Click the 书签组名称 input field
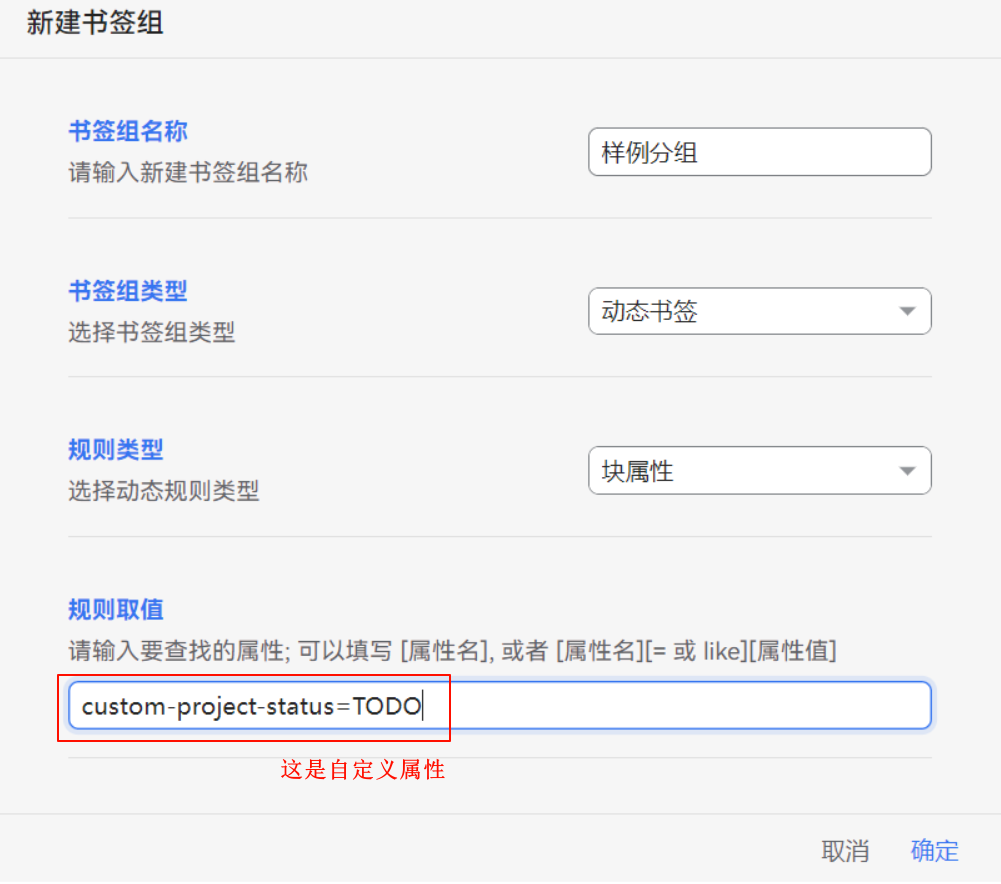Screen dimensions: 1001x884 pos(759,152)
